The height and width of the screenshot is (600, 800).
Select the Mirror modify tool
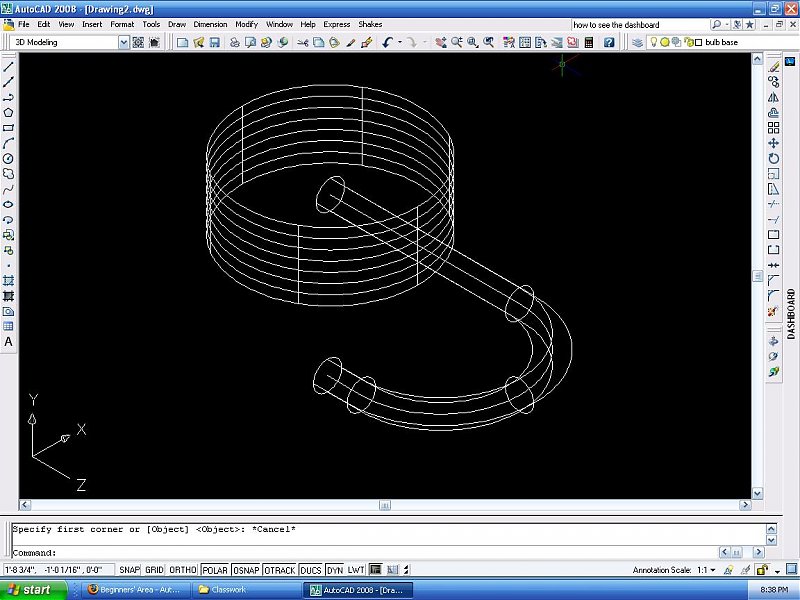tap(773, 97)
